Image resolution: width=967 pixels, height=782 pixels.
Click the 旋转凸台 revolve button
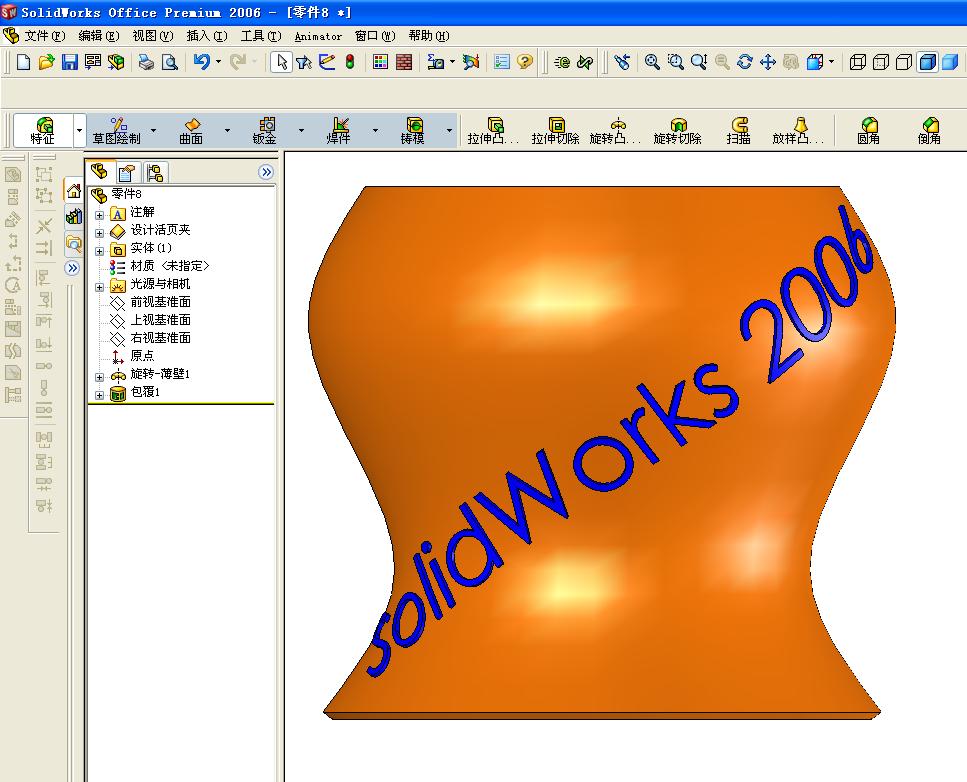pyautogui.click(x=615, y=130)
